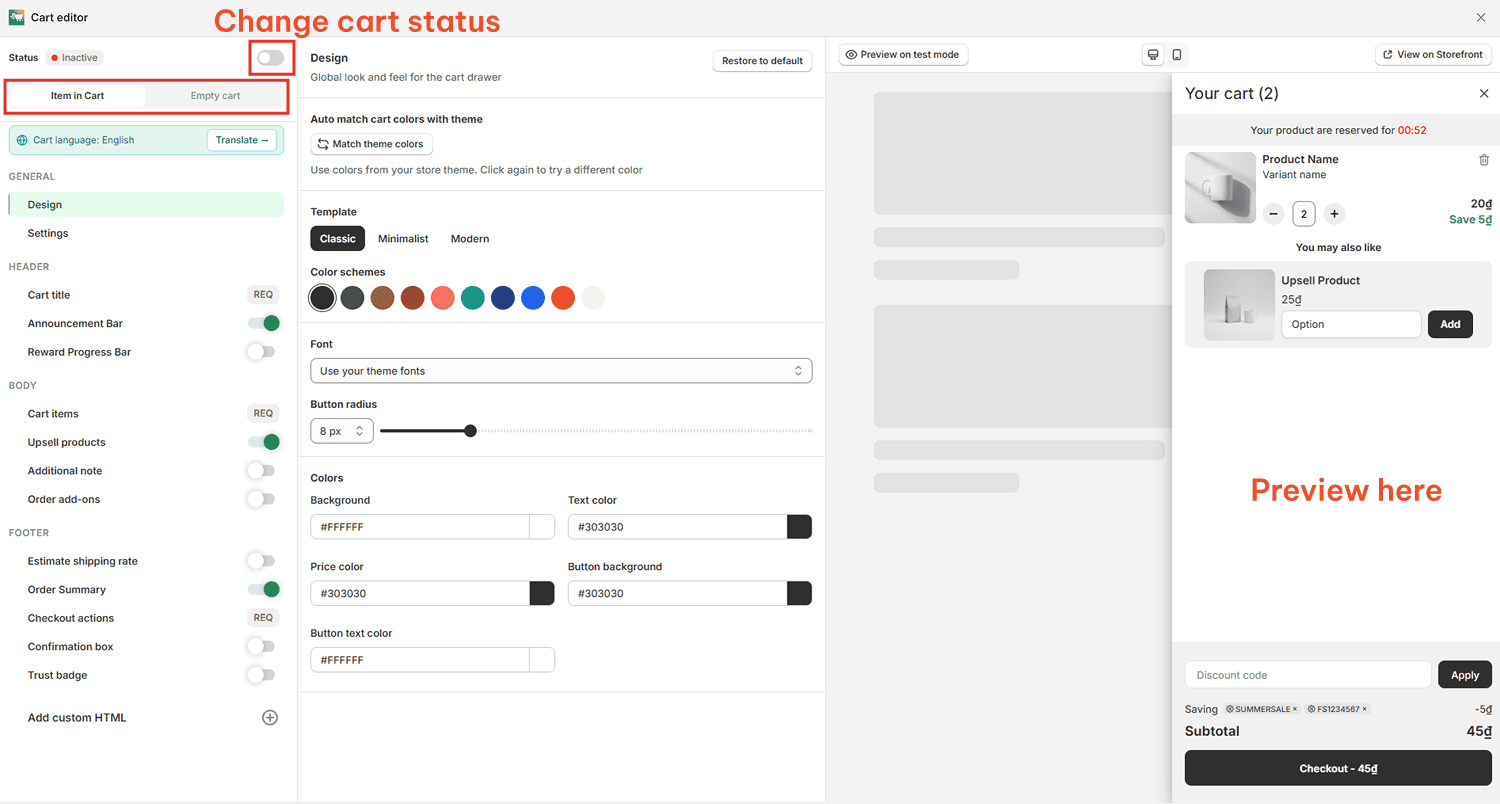Viewport: 1500px width, 804px height.
Task: Click Add for the Upsell Product
Action: click(x=1450, y=324)
